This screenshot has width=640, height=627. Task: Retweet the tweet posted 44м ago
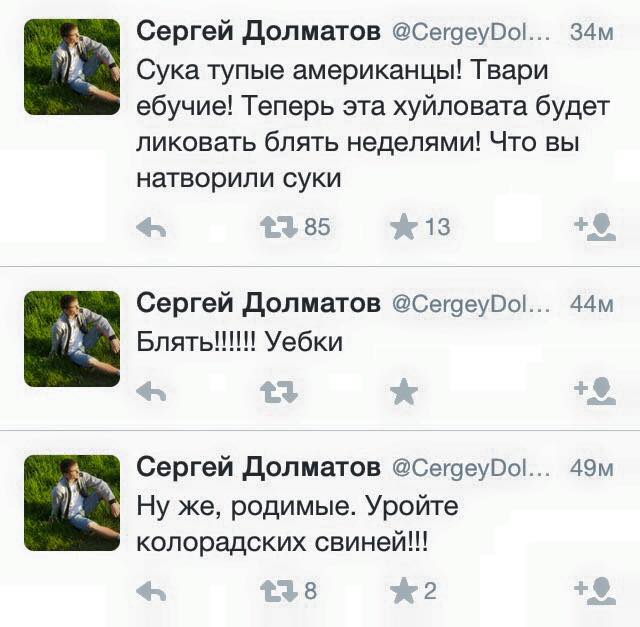point(276,391)
